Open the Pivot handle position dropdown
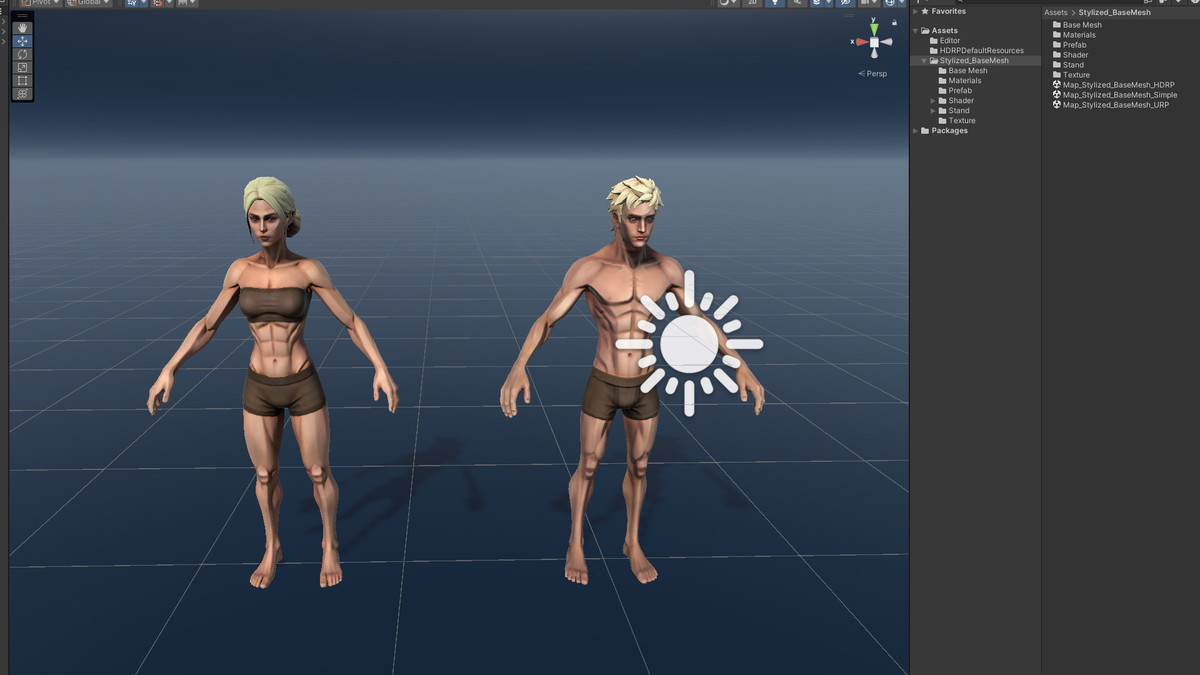Screen dimensions: 1200x675 click(x=41, y=3)
